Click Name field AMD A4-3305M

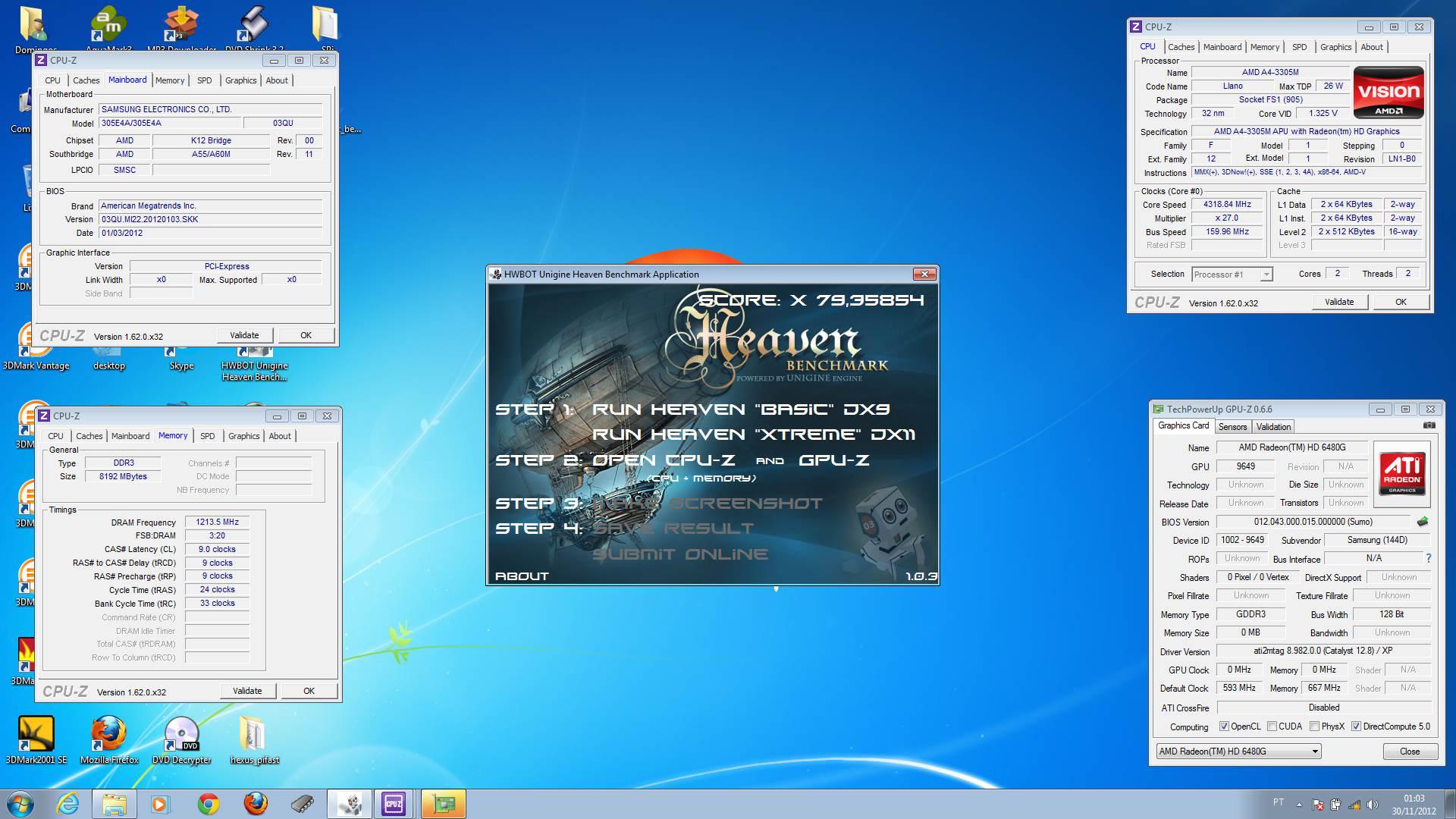[x=1270, y=73]
